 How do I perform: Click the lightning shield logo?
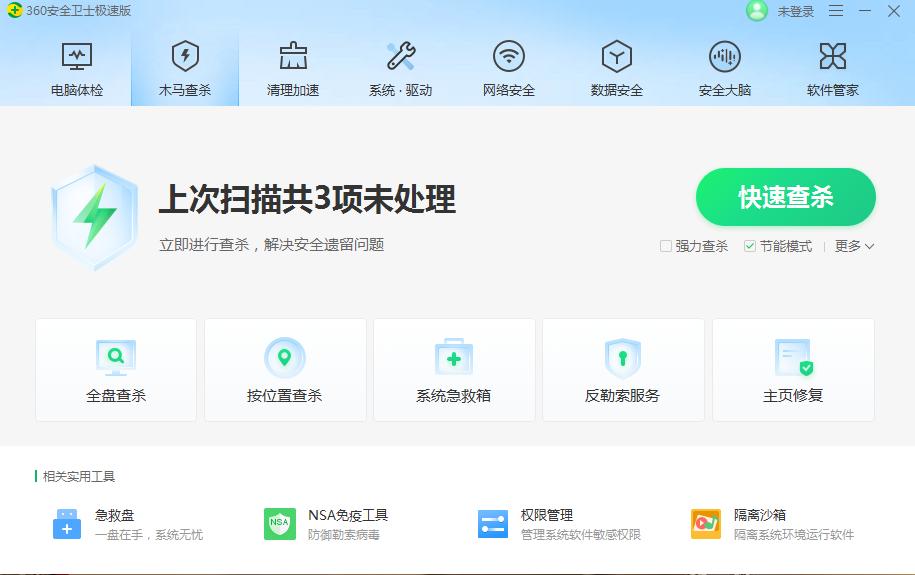tap(95, 218)
